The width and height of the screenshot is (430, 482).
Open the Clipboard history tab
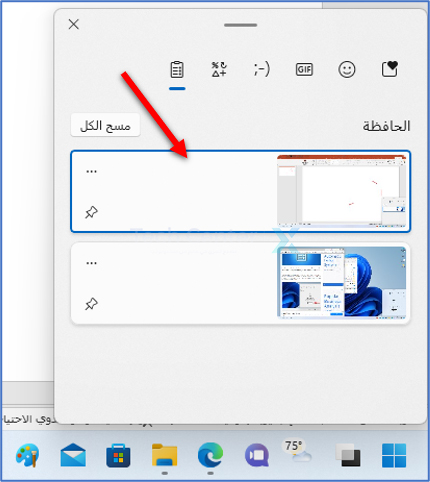pos(177,69)
